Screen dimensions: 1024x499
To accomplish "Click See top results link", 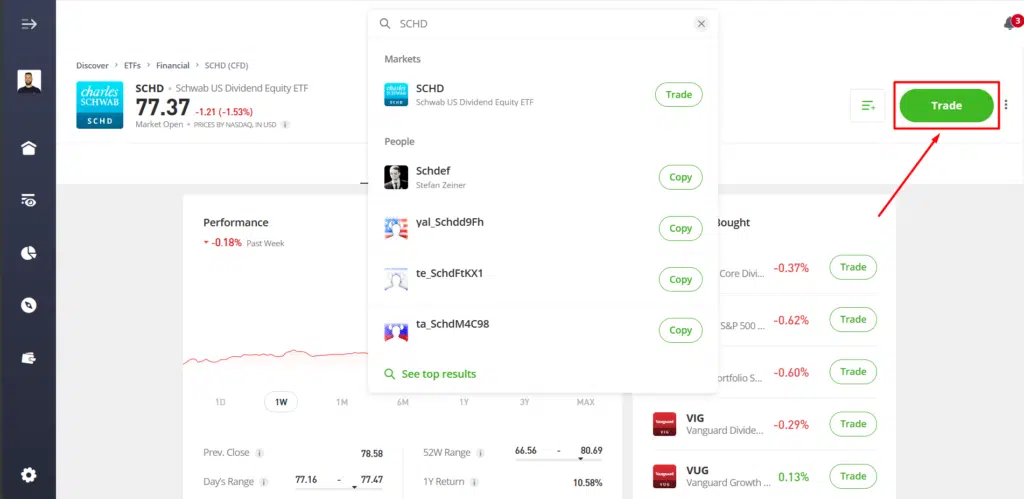I will click(x=438, y=374).
